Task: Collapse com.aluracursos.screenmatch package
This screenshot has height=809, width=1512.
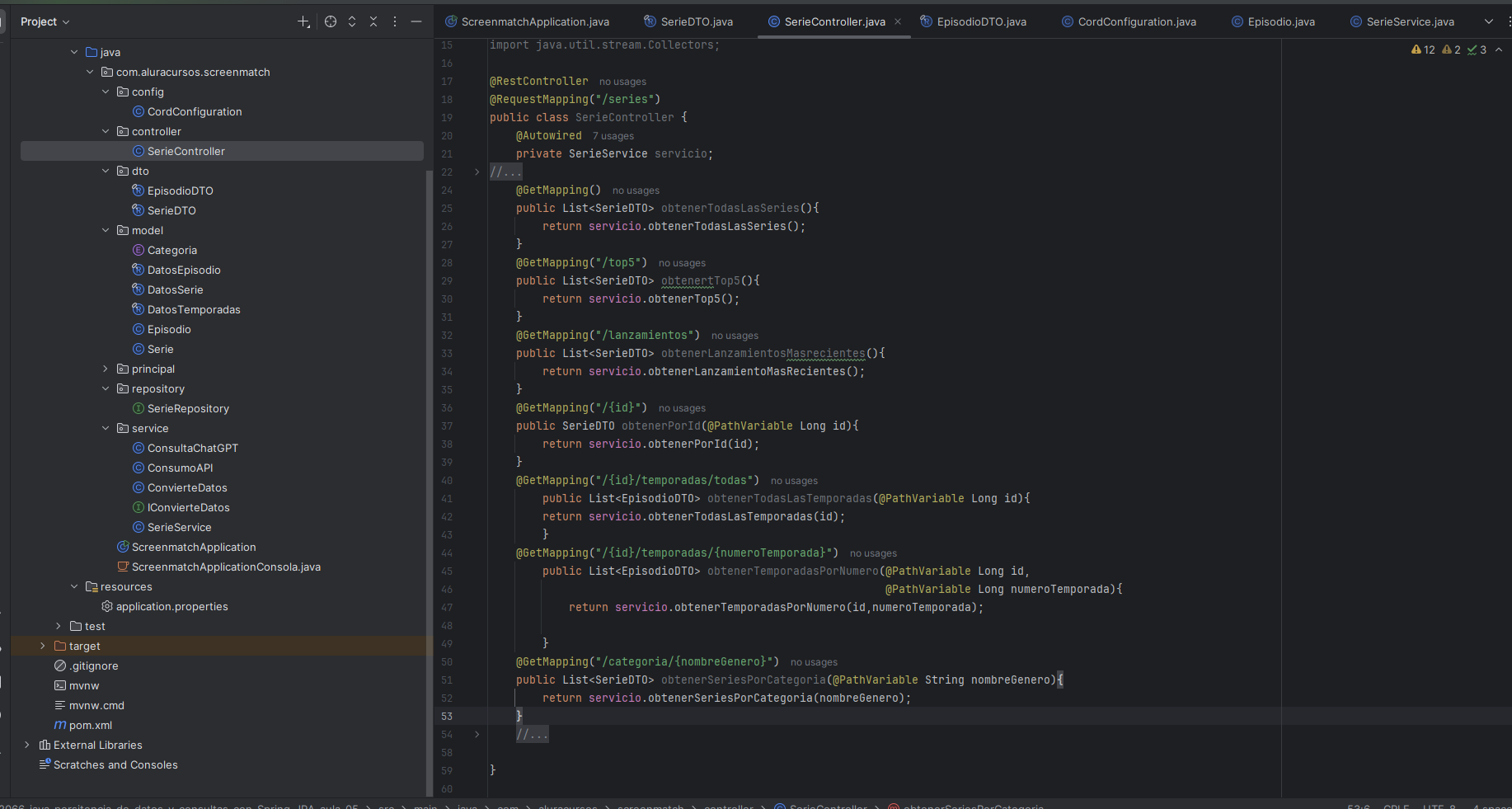Action: click(90, 72)
